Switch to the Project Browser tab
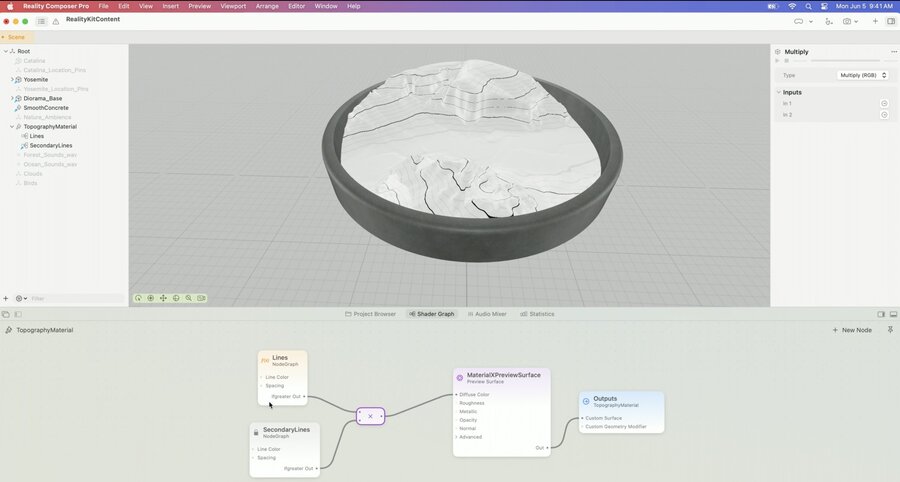Viewport: 900px width, 482px height. [x=370, y=314]
